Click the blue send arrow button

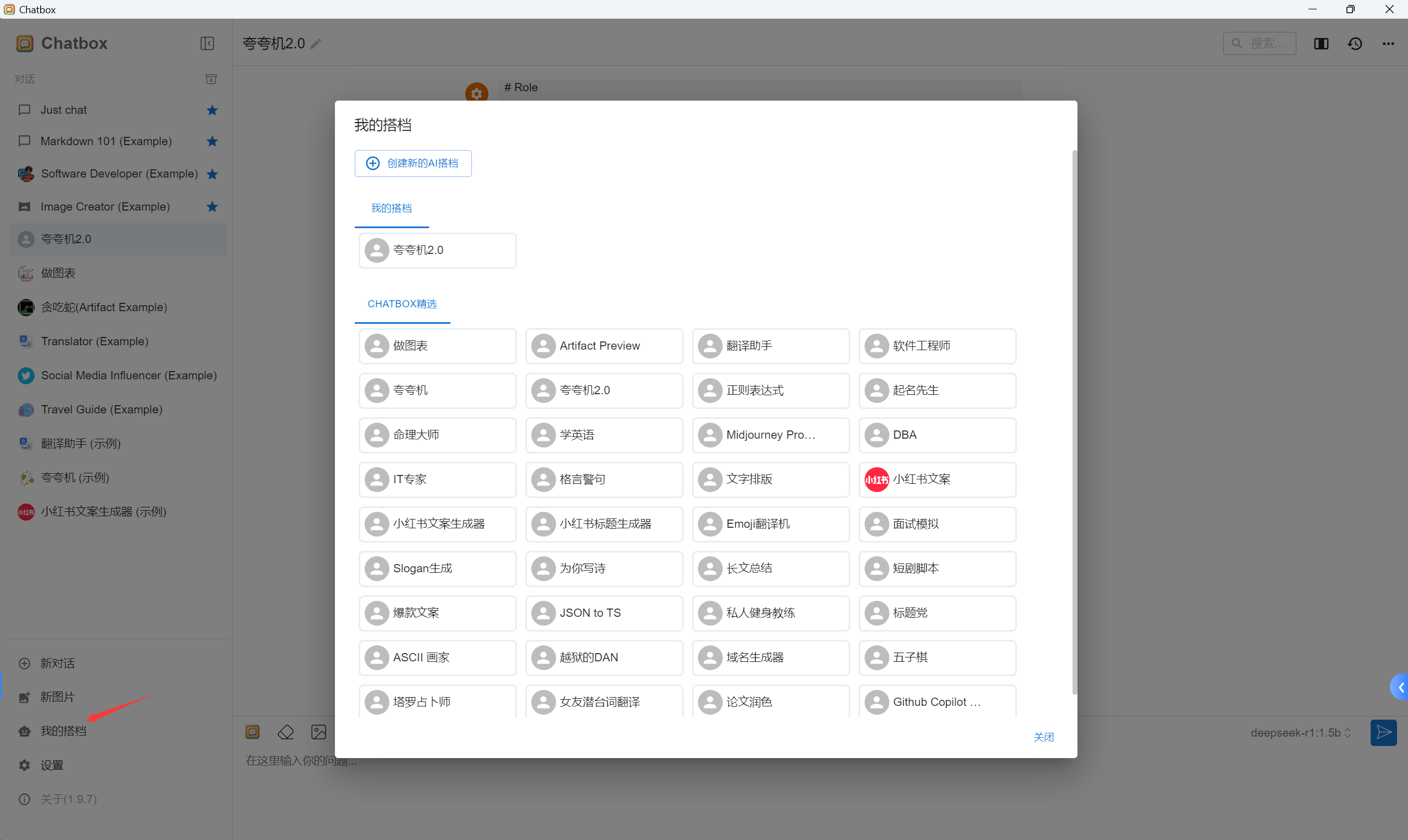(x=1383, y=733)
